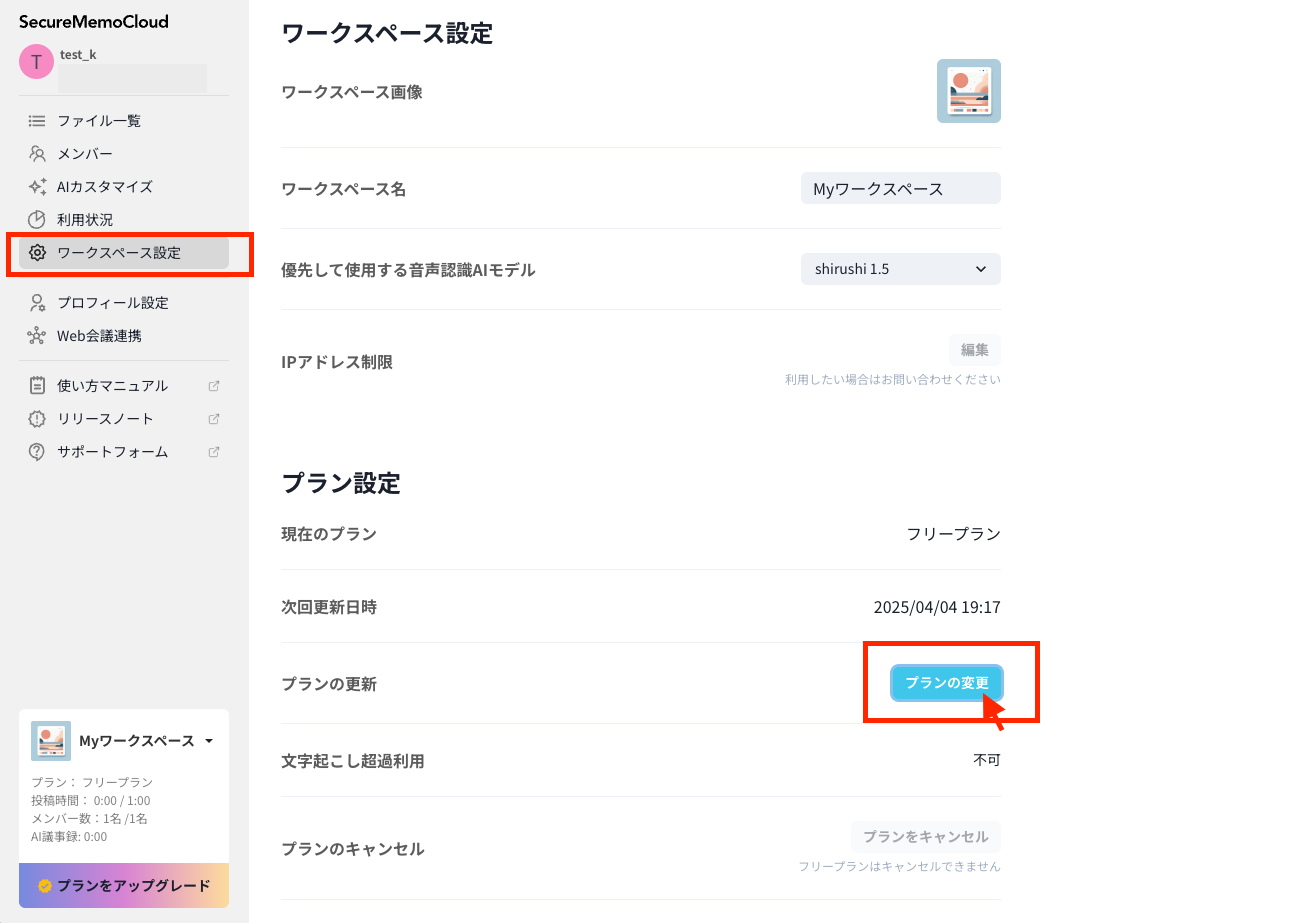Screen dimensions: 1314x923
Task: Click external link icon beside 使い方マニュアル
Action: click(213, 386)
